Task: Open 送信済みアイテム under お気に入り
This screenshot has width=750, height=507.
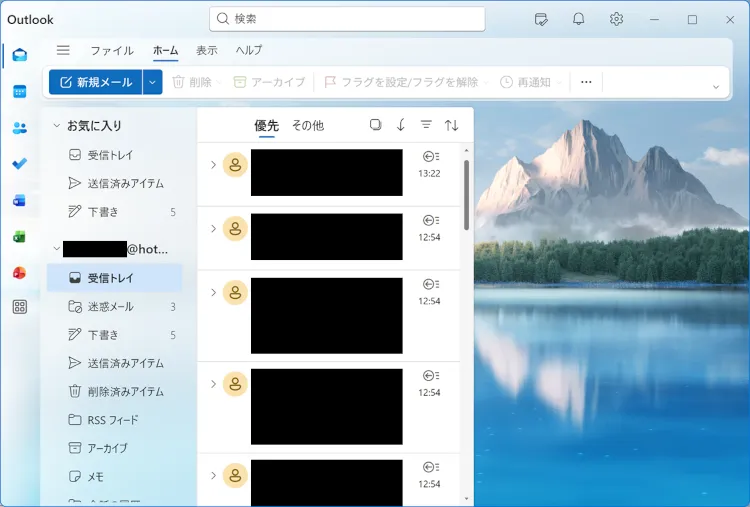Action: tap(115, 183)
